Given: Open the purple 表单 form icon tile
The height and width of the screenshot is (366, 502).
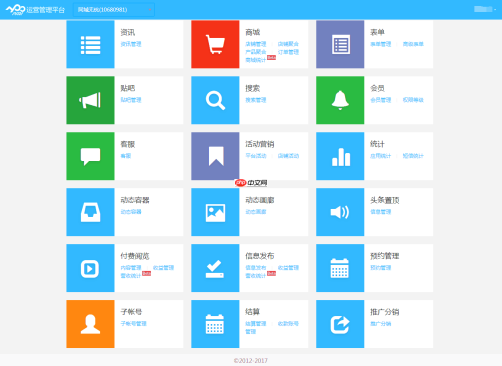Looking at the screenshot, I should (x=340, y=44).
